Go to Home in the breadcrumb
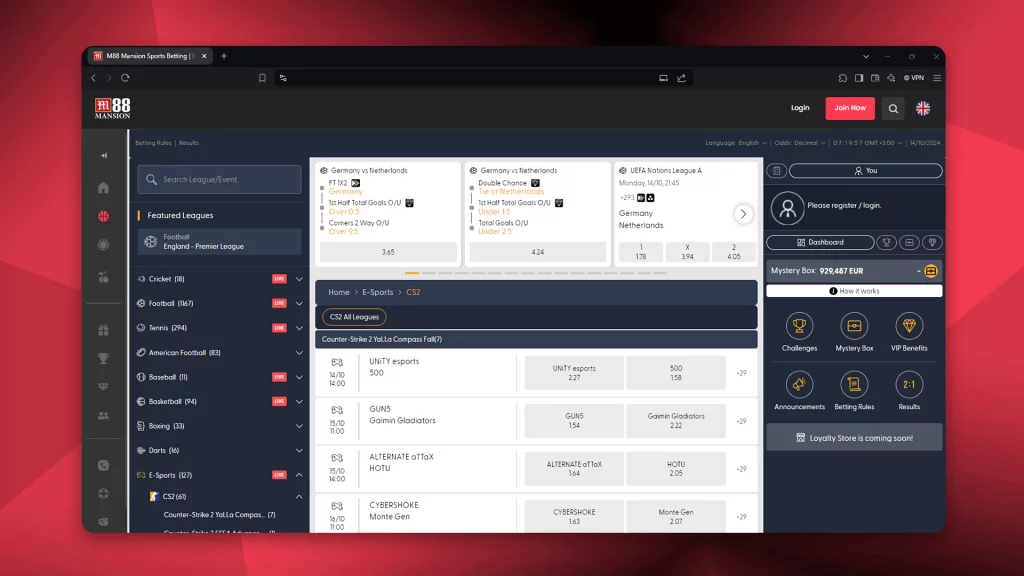The height and width of the screenshot is (576, 1024). (x=339, y=293)
